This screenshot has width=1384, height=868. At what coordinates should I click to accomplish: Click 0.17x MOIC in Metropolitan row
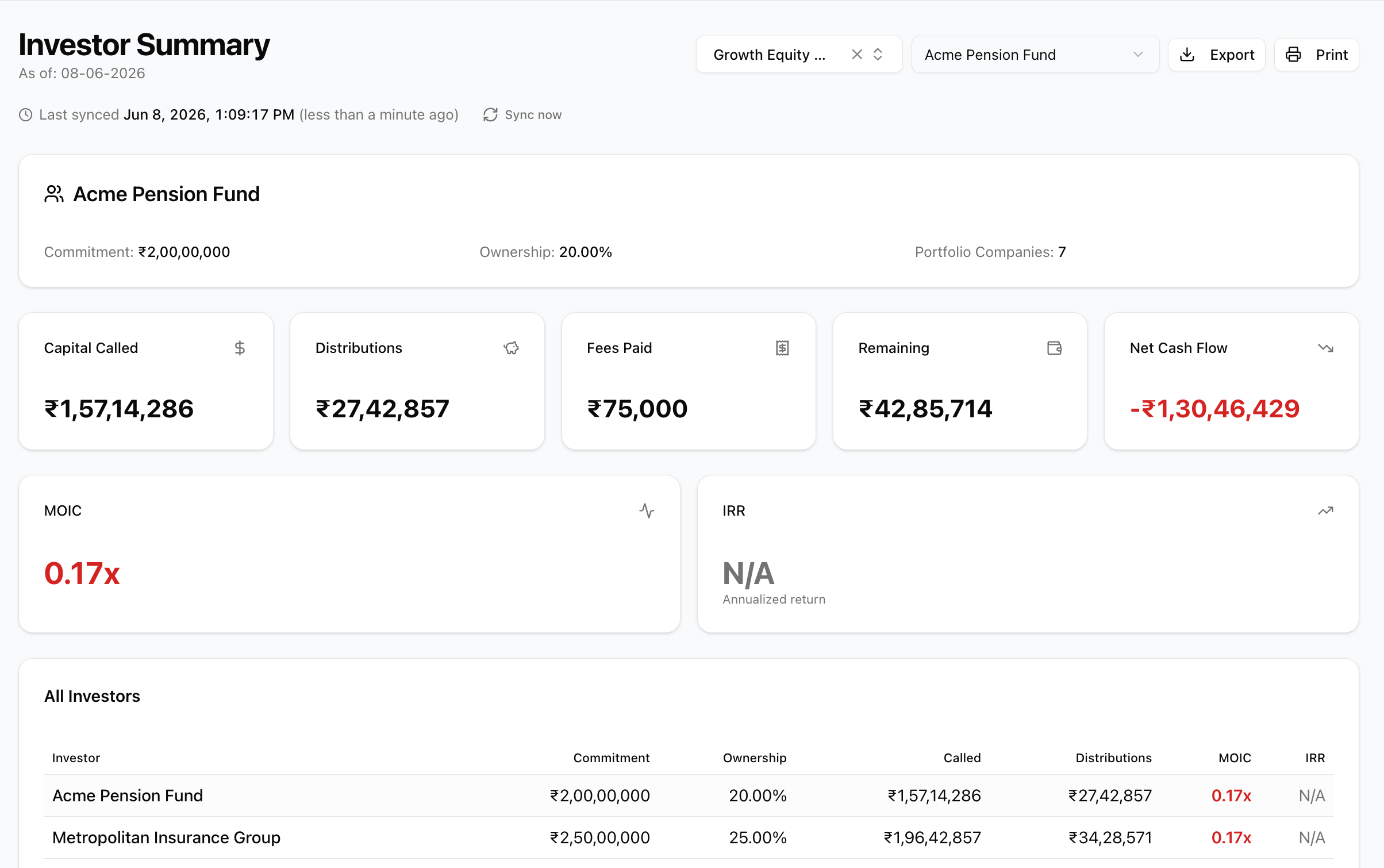1231,838
